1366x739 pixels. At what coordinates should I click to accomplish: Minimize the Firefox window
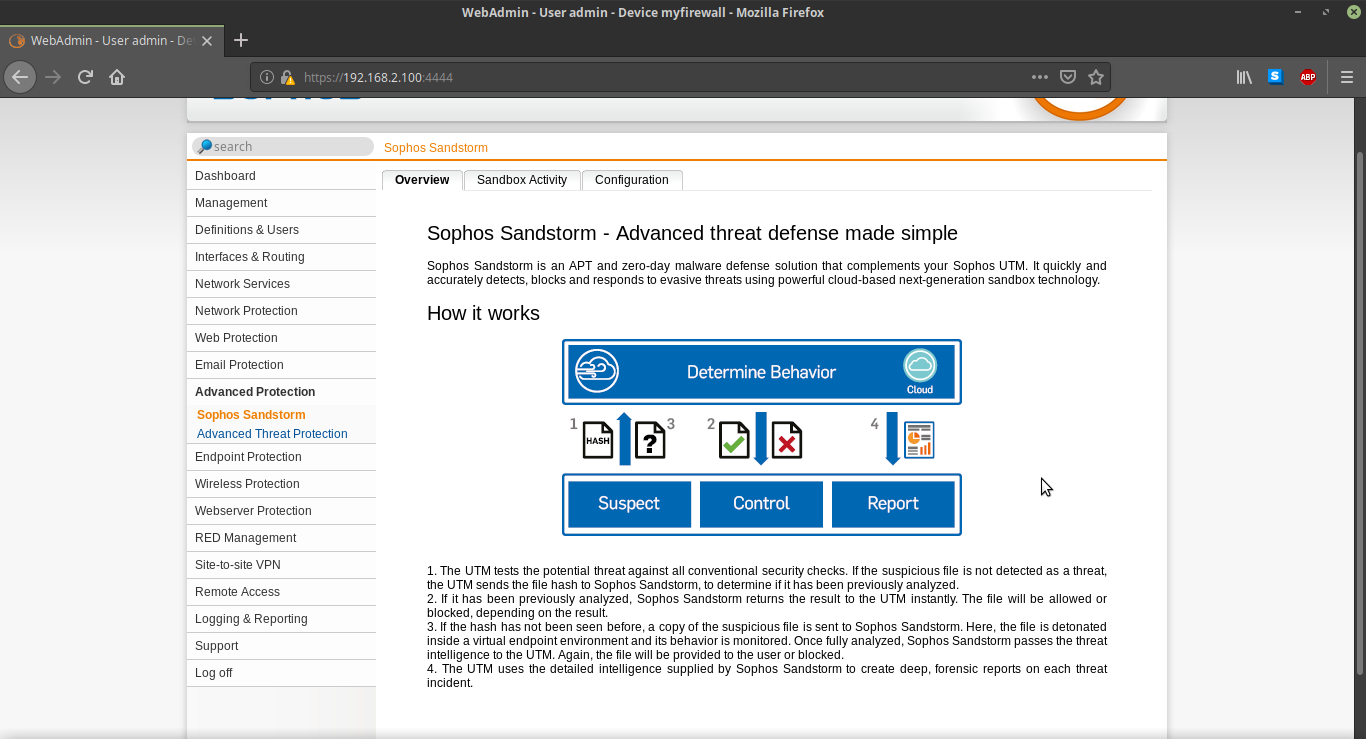[1297, 12]
